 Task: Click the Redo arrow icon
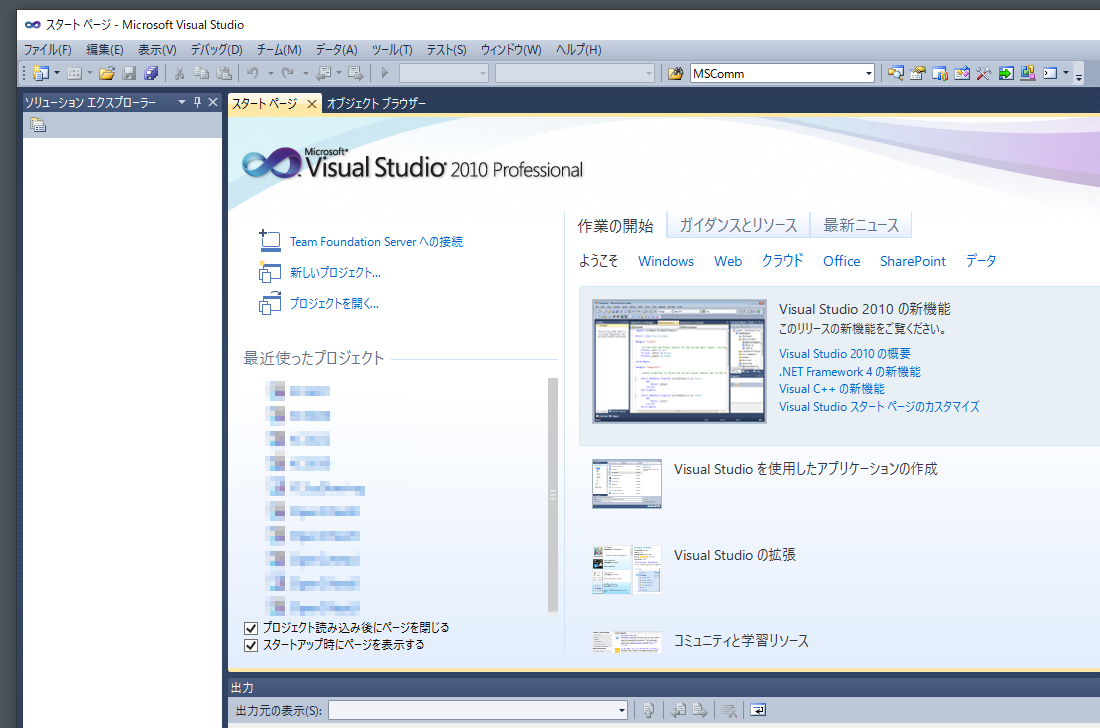[288, 73]
